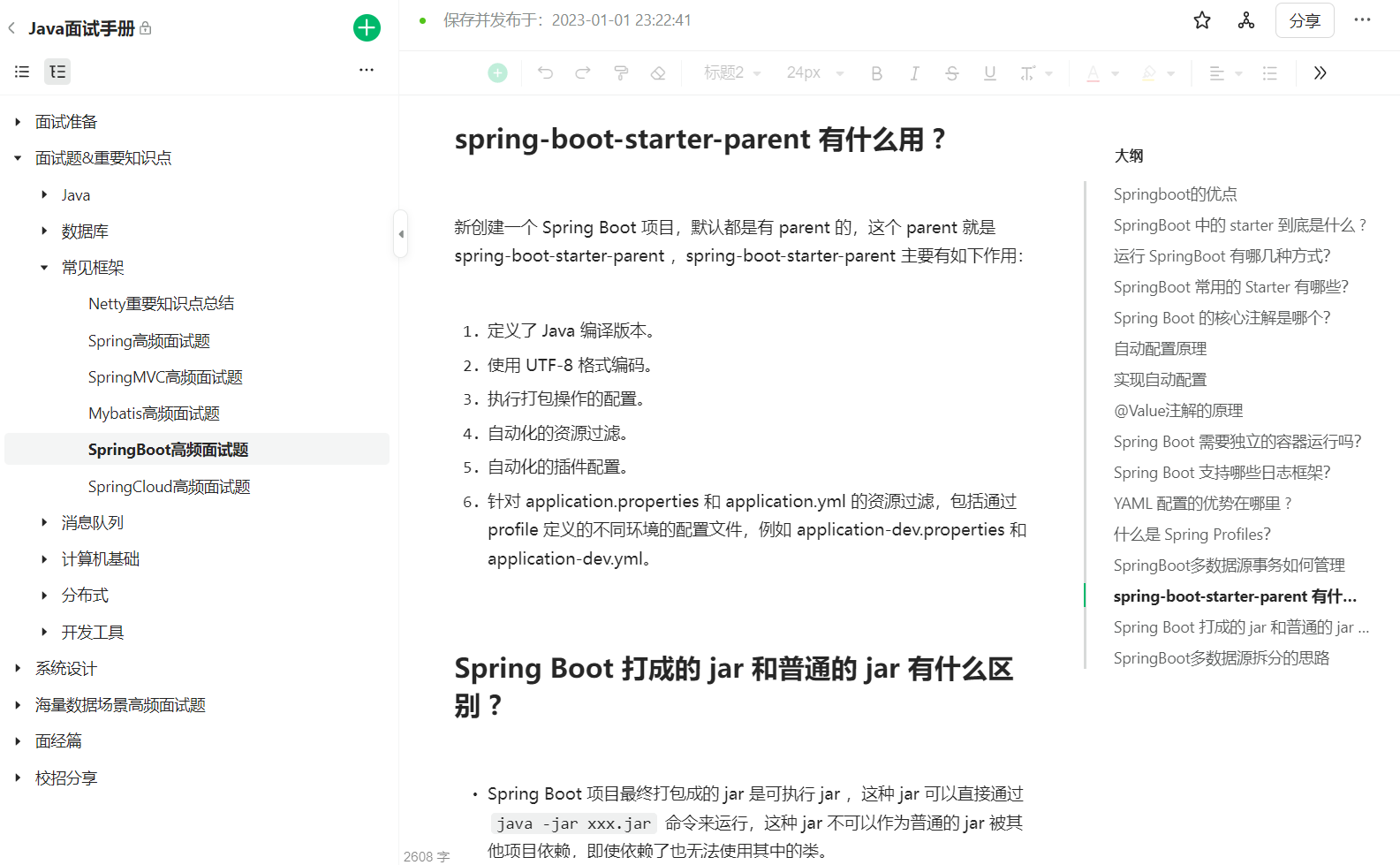Screen dimensions: 1400x865
Task: Collapse the 面试题&重要知识点 node
Action: pyautogui.click(x=18, y=158)
